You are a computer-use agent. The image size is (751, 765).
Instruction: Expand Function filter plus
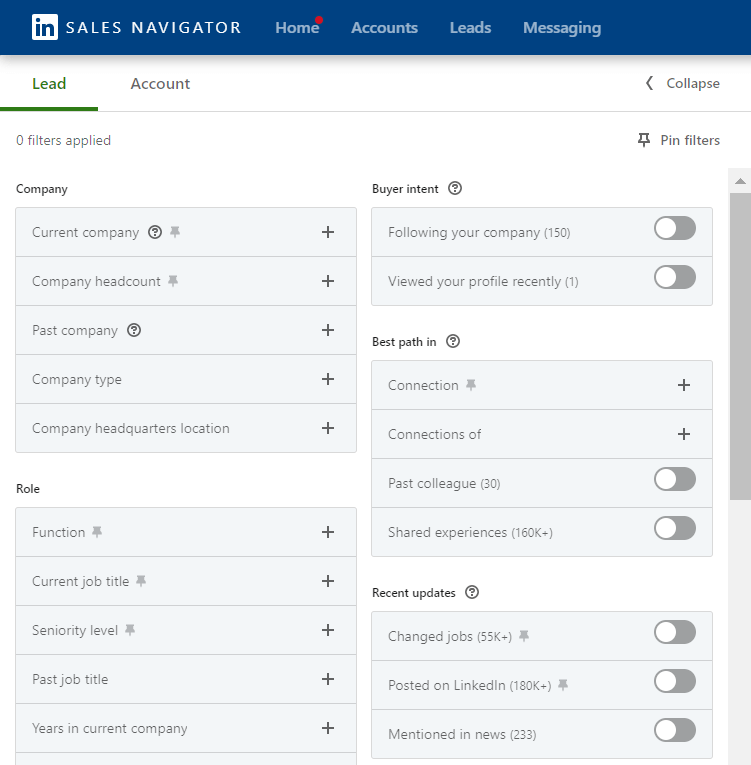[x=328, y=532]
